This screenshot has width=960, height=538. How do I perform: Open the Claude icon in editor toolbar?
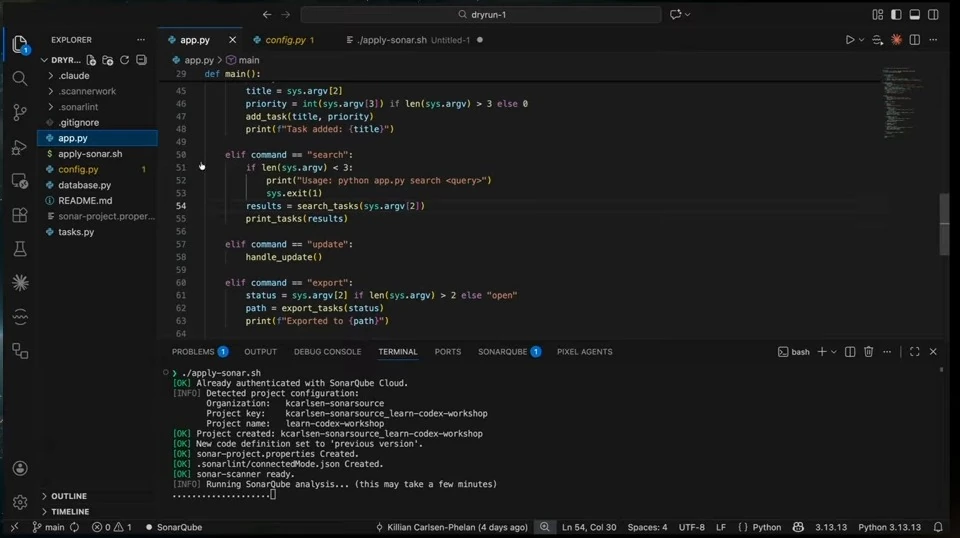(896, 40)
